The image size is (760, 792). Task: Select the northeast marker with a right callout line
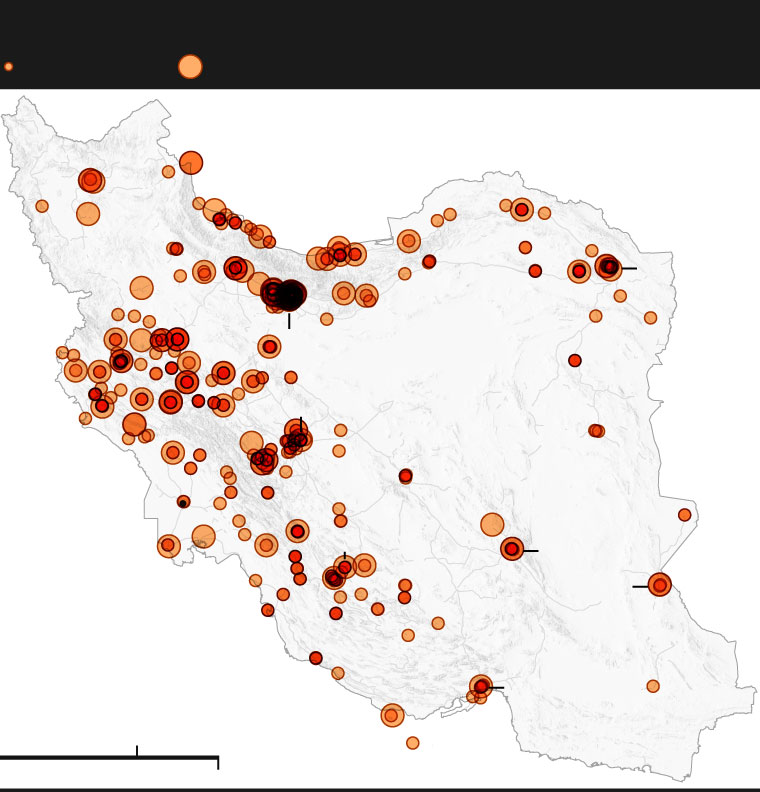[x=608, y=267]
